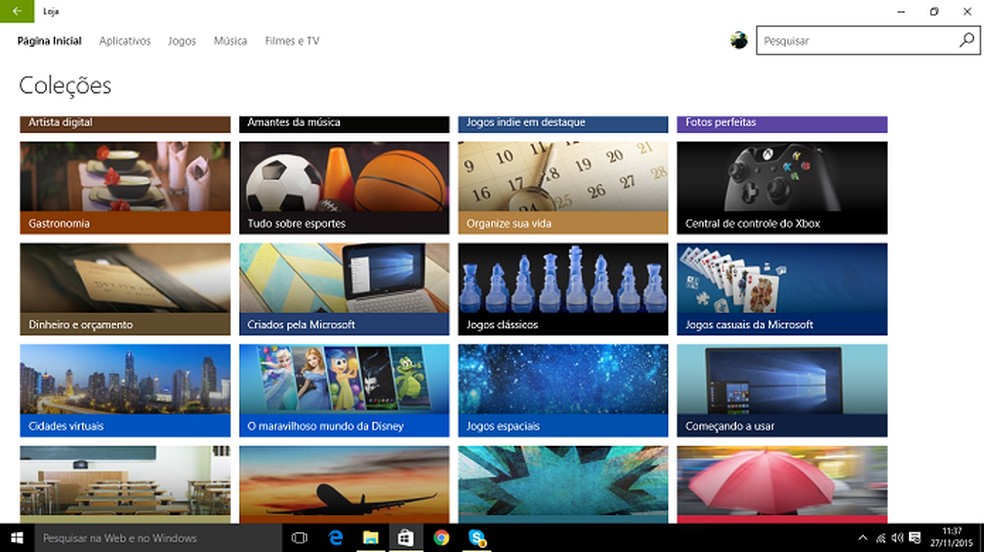Click the Store icon in taskbar
984x552 pixels.
pyautogui.click(x=406, y=538)
